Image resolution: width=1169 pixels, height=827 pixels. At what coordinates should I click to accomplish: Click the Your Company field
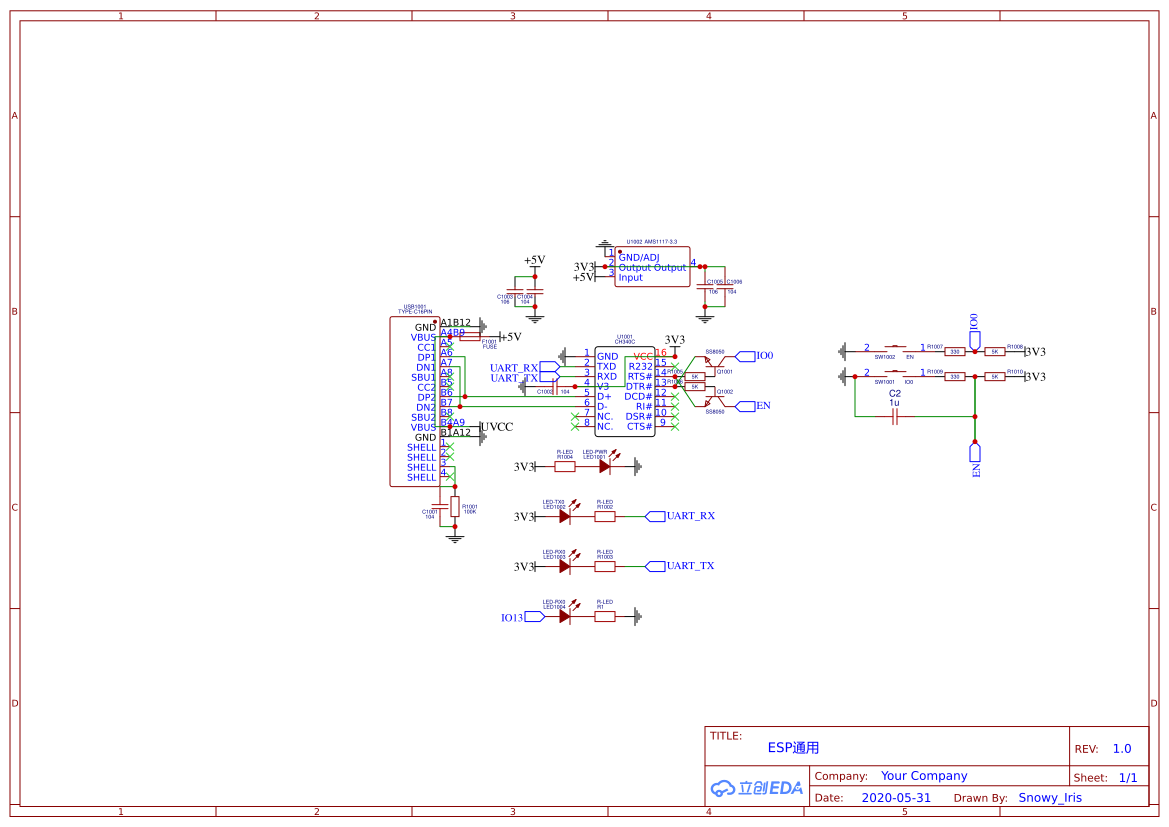924,776
